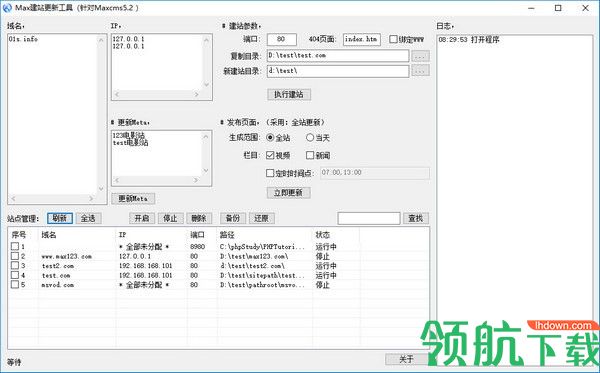This screenshot has width=600, height=373.
Task: Click the 123电影站 meta entry
Action: pos(129,135)
